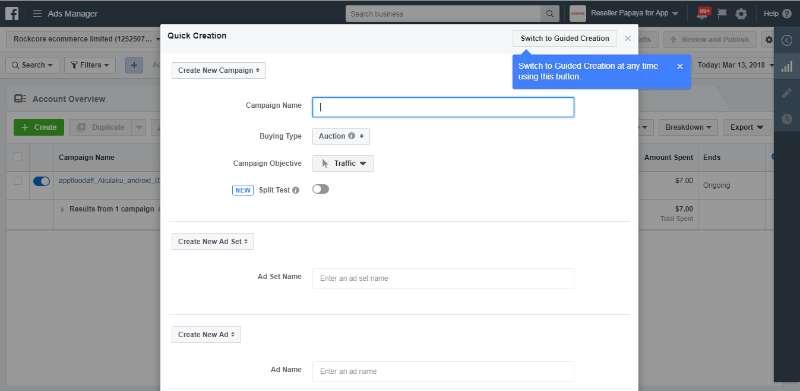Viewport: 800px width, 391px height.
Task: Click the Buying Type info icon
Action: point(351,136)
